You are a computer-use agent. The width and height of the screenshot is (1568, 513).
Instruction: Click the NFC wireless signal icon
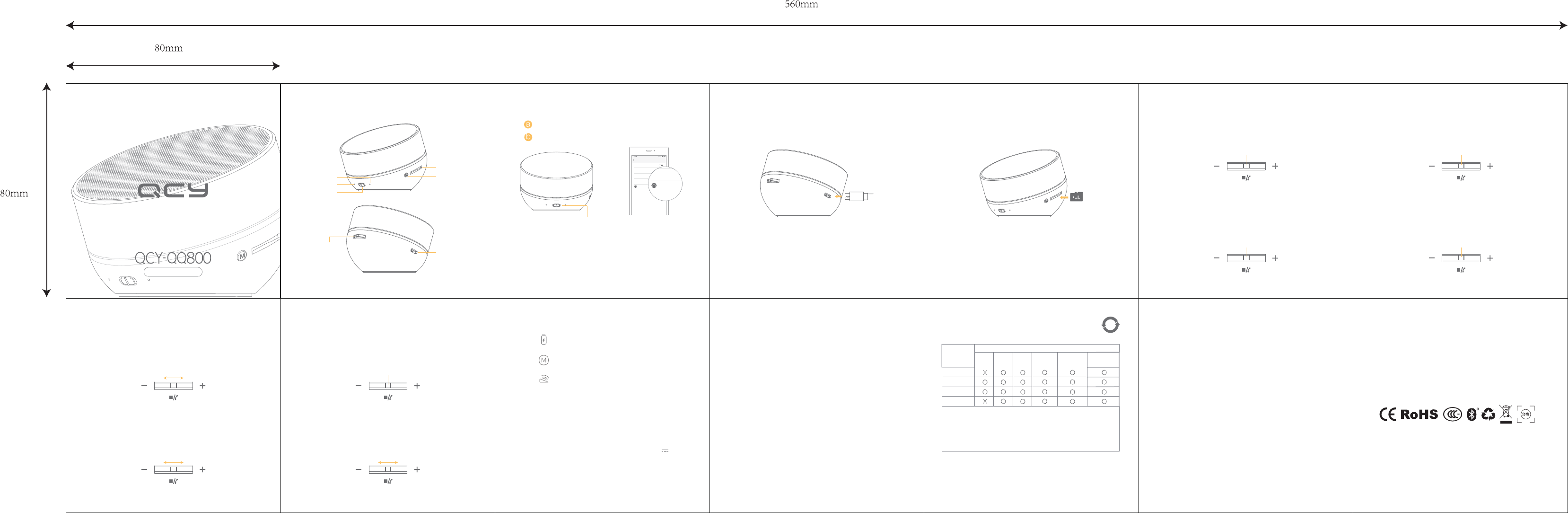544,379
